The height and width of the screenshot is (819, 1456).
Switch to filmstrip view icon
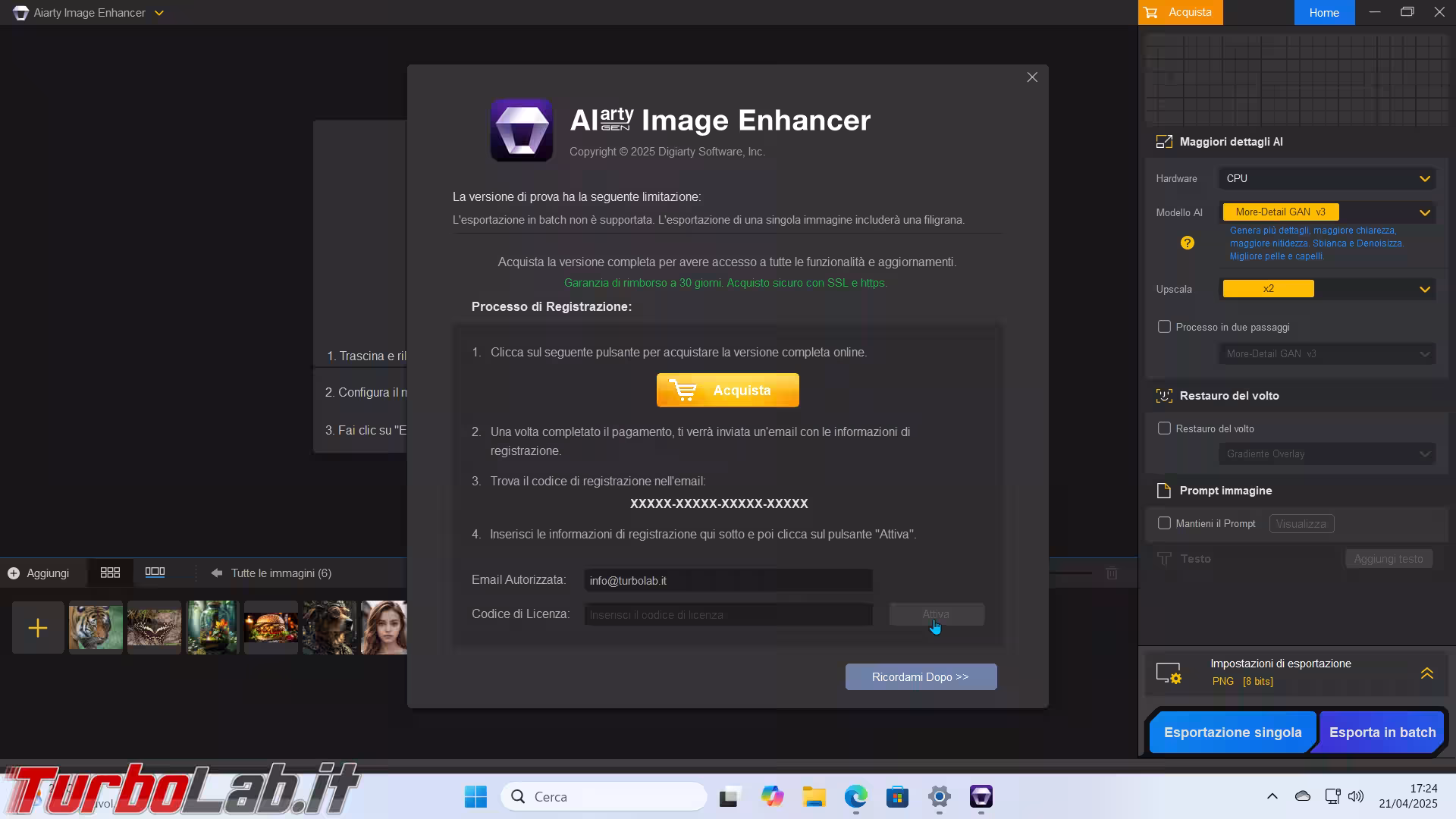[x=155, y=573]
